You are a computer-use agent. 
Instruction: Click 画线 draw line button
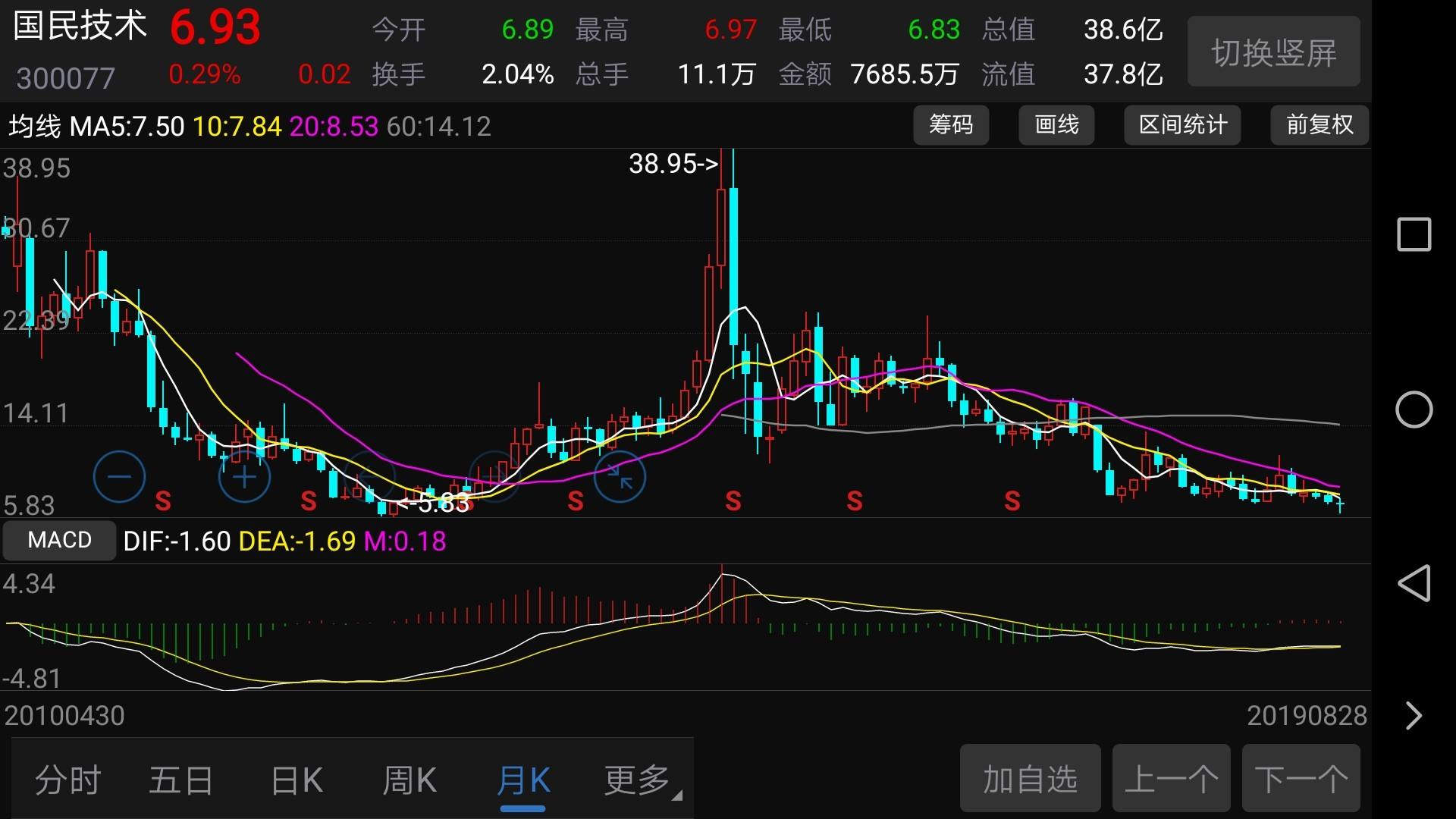click(1056, 125)
